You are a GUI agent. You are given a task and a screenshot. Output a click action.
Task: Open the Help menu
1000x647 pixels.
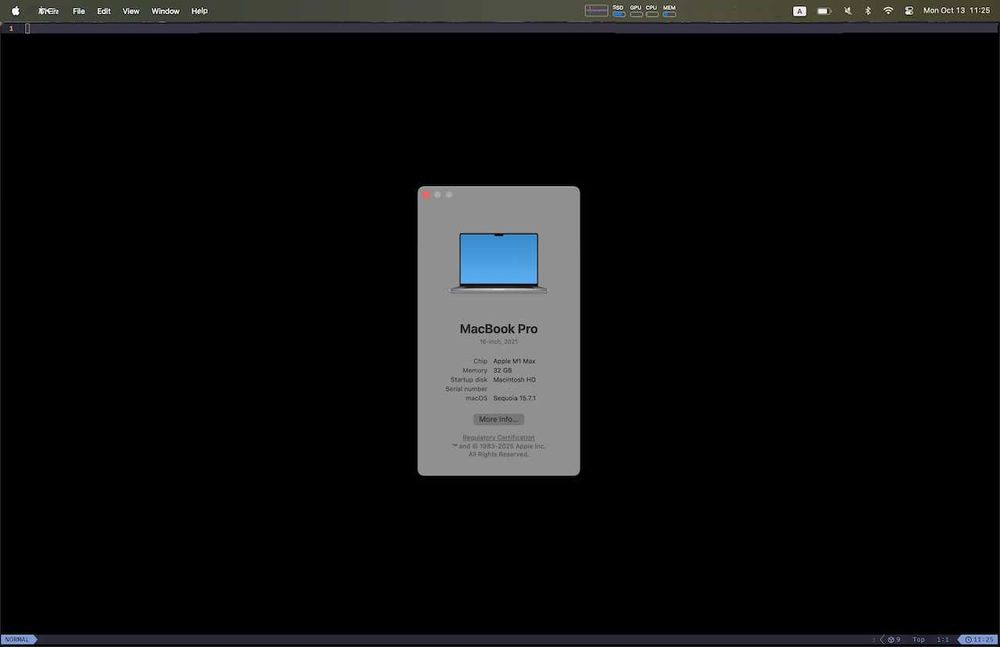point(199,11)
